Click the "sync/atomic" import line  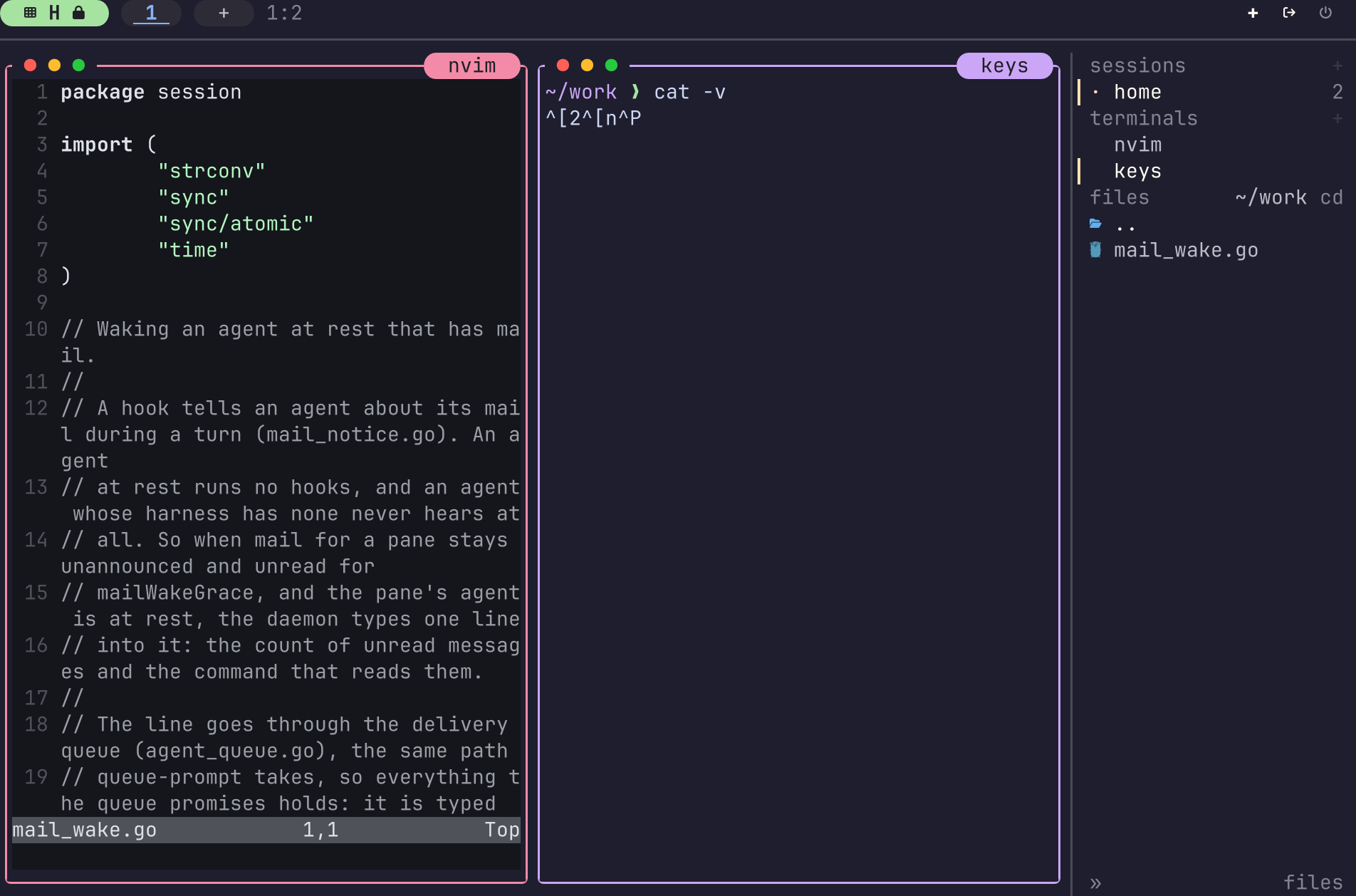(x=236, y=224)
